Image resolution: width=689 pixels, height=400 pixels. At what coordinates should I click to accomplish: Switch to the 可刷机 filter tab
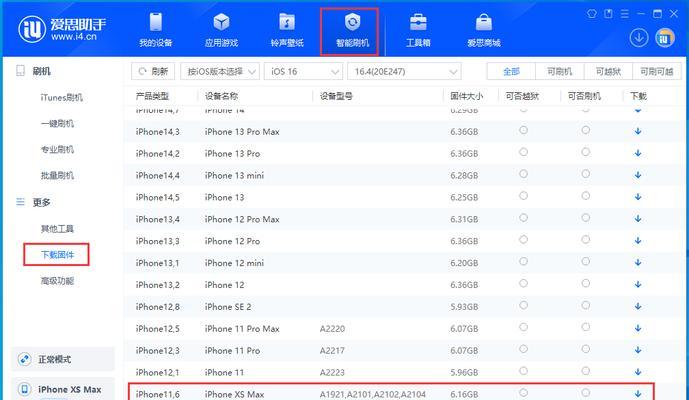tap(560, 71)
